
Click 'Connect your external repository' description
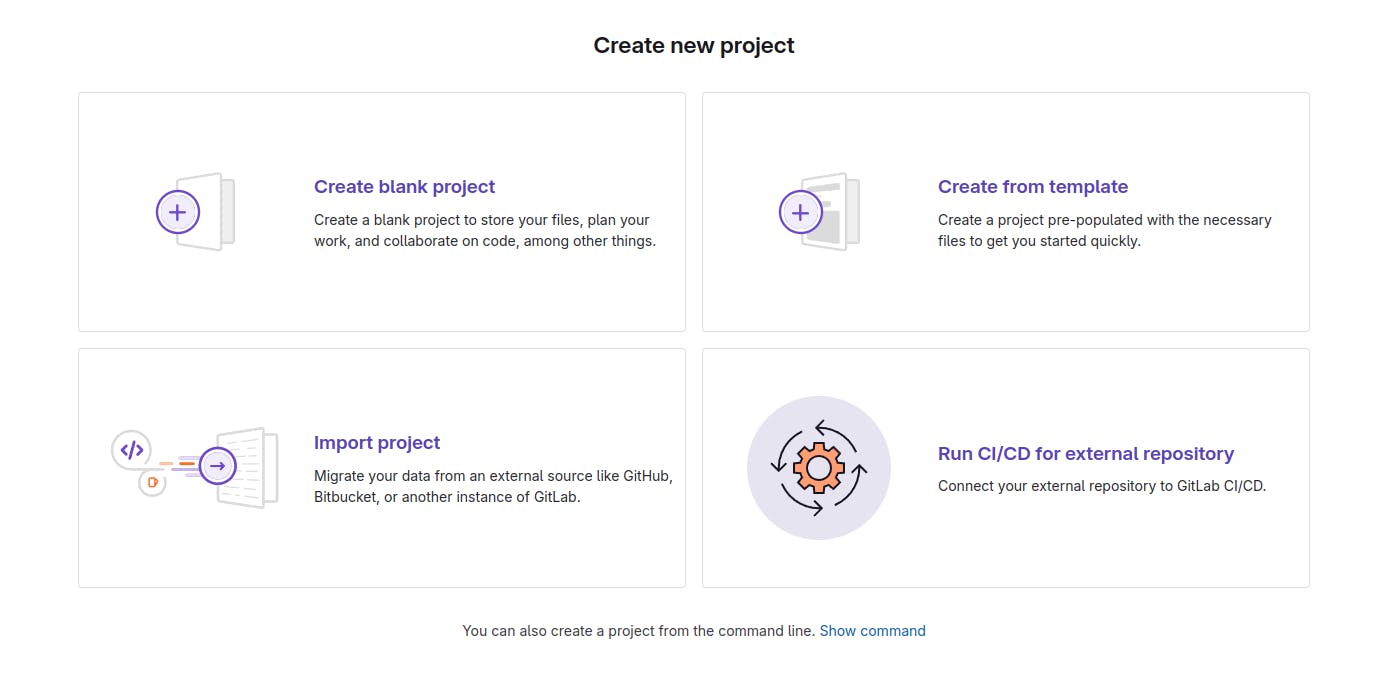click(1101, 486)
